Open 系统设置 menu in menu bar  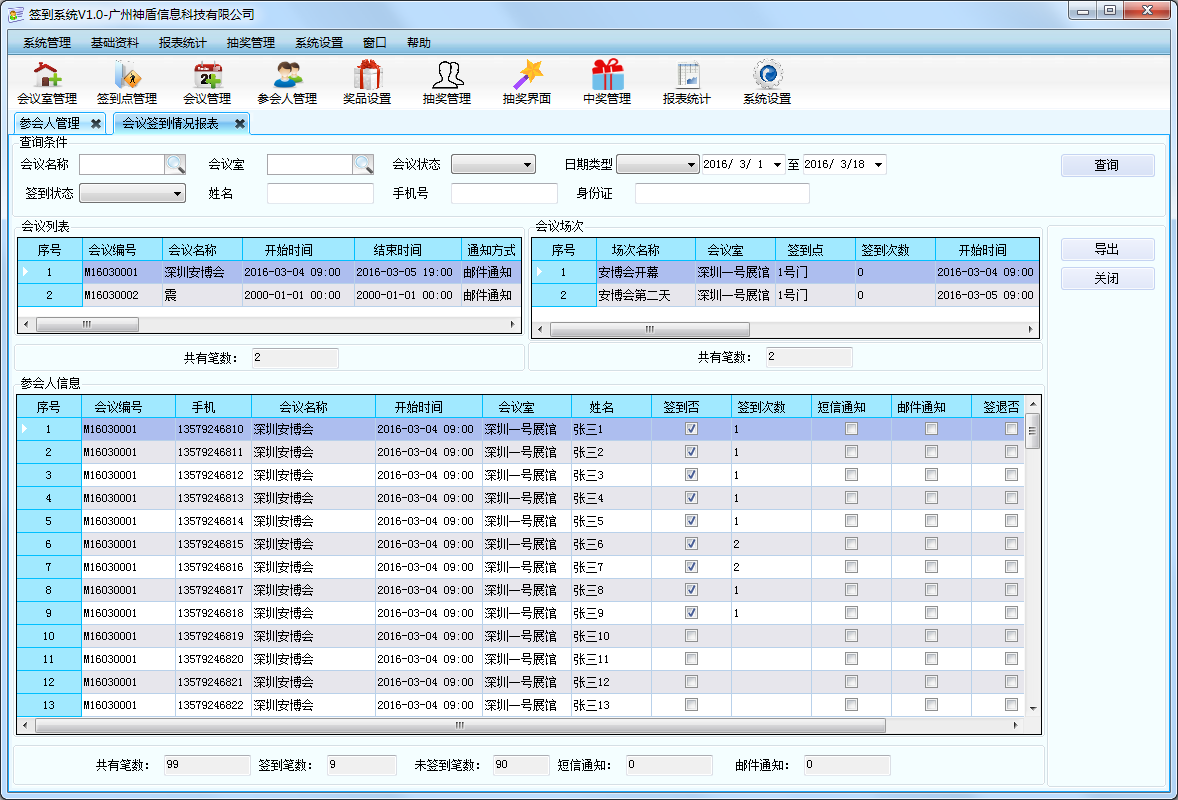pyautogui.click(x=319, y=43)
